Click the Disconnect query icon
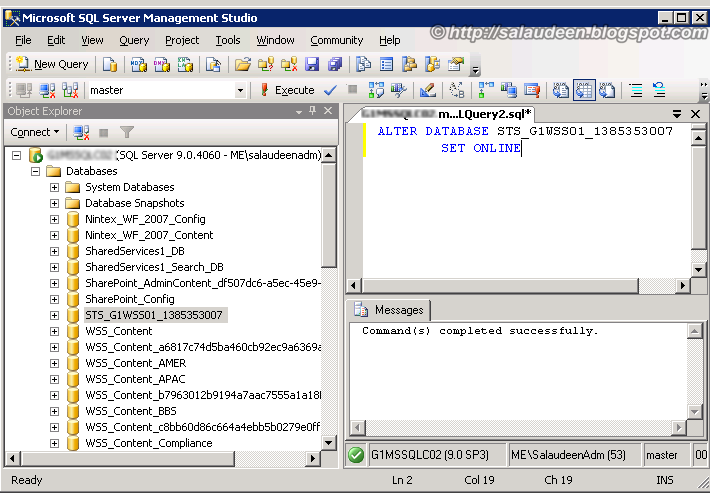 [47, 90]
